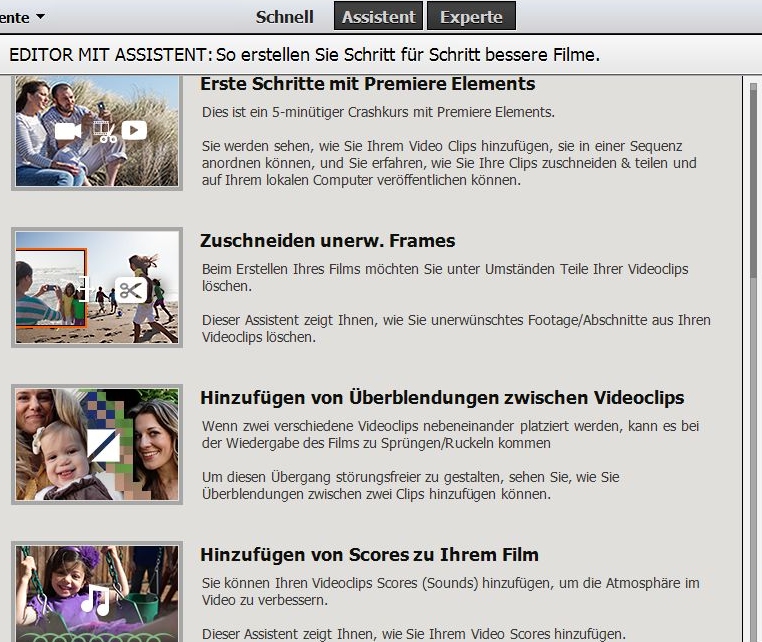The image size is (762, 642).
Task: Open thumbnail for Hinzufügen von Überblendungen
Action: 97,444
